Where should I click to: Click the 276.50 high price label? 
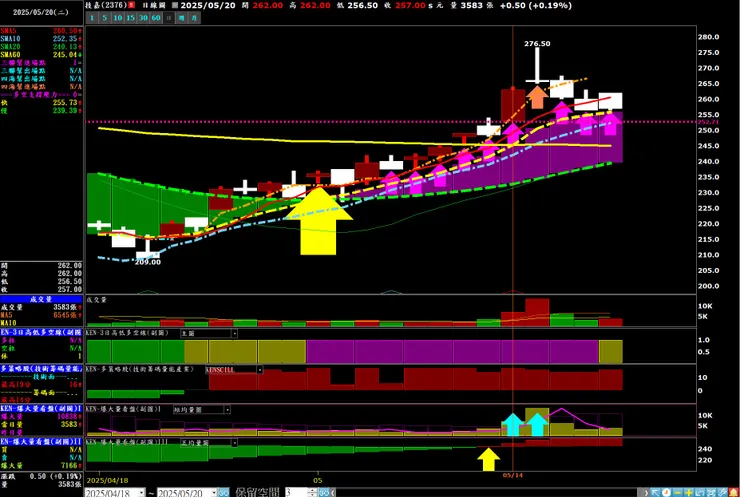(x=537, y=43)
